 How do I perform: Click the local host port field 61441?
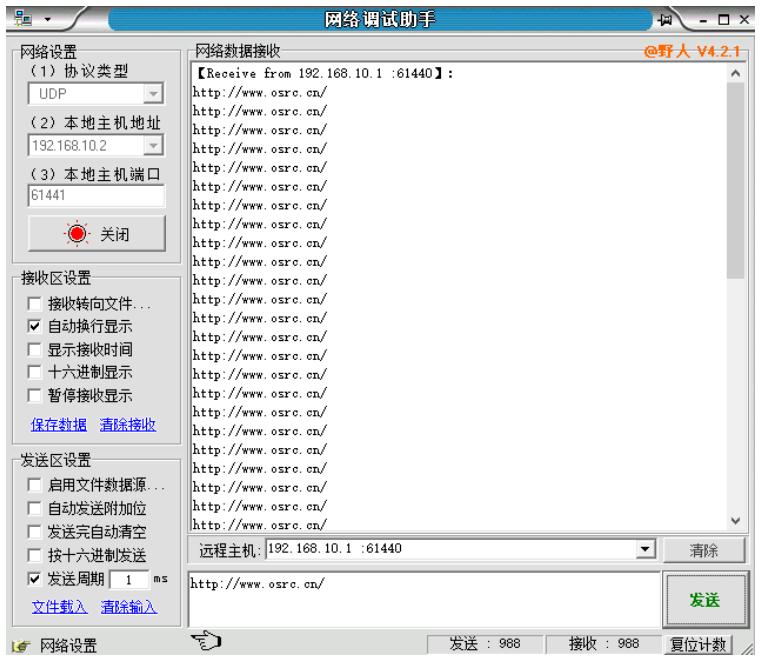pyautogui.click(x=96, y=195)
